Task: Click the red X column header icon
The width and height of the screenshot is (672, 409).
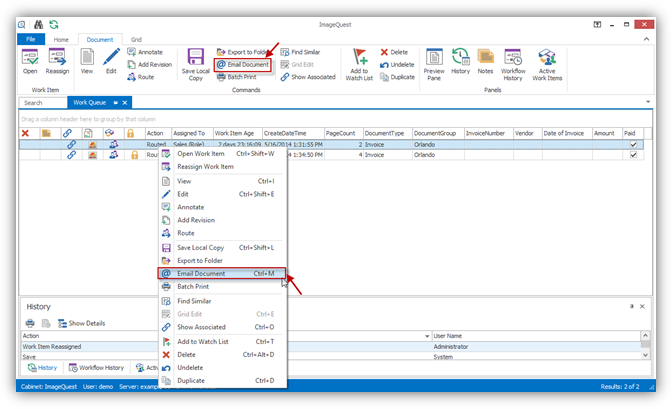Action: (25, 133)
